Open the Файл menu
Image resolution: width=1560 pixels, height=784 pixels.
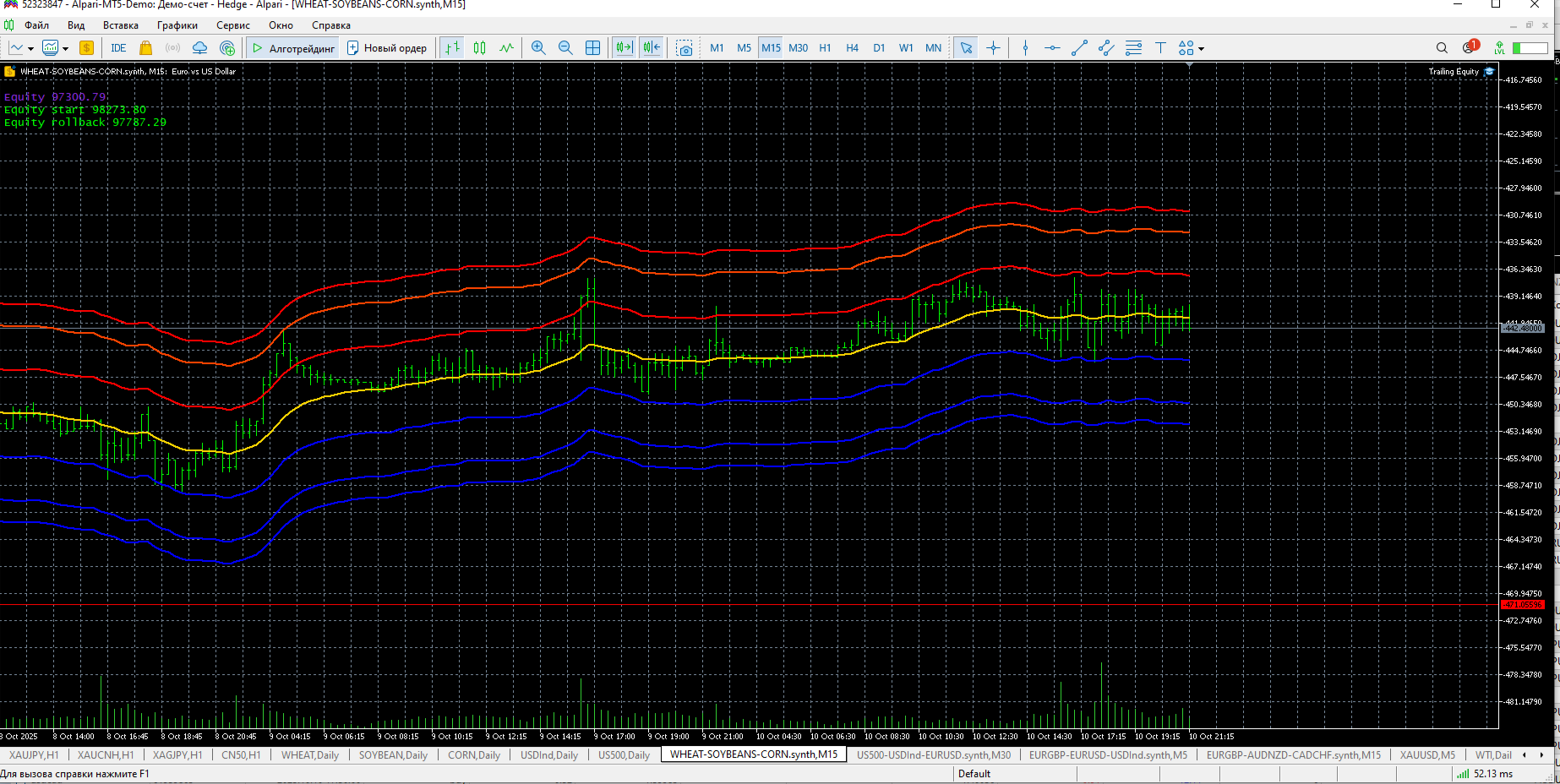click(37, 25)
